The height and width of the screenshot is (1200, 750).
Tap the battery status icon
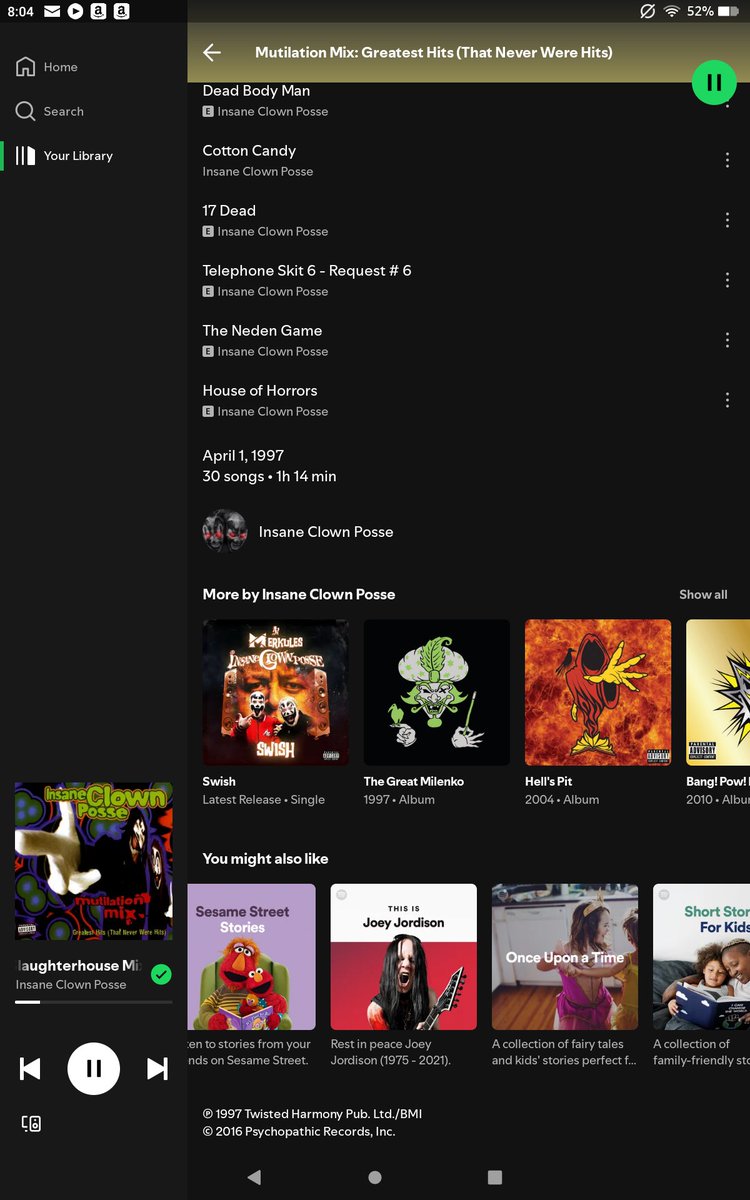(x=728, y=11)
